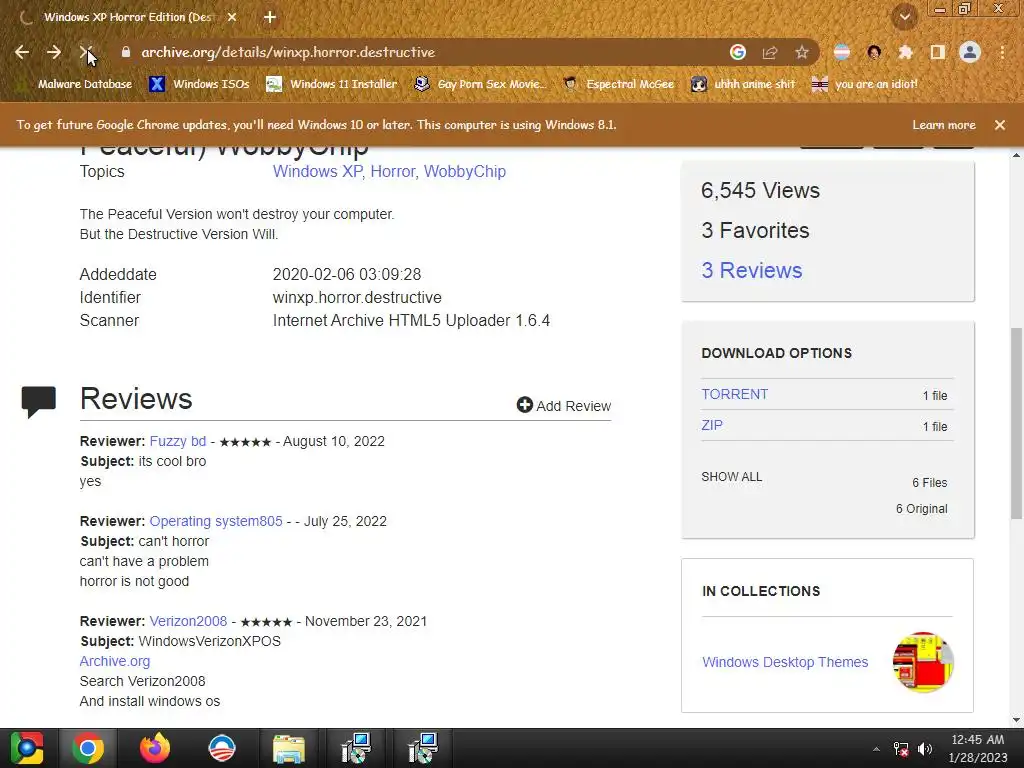Open the Chrome three-dot menu
Viewport: 1024px width, 768px height.
click(x=1002, y=52)
